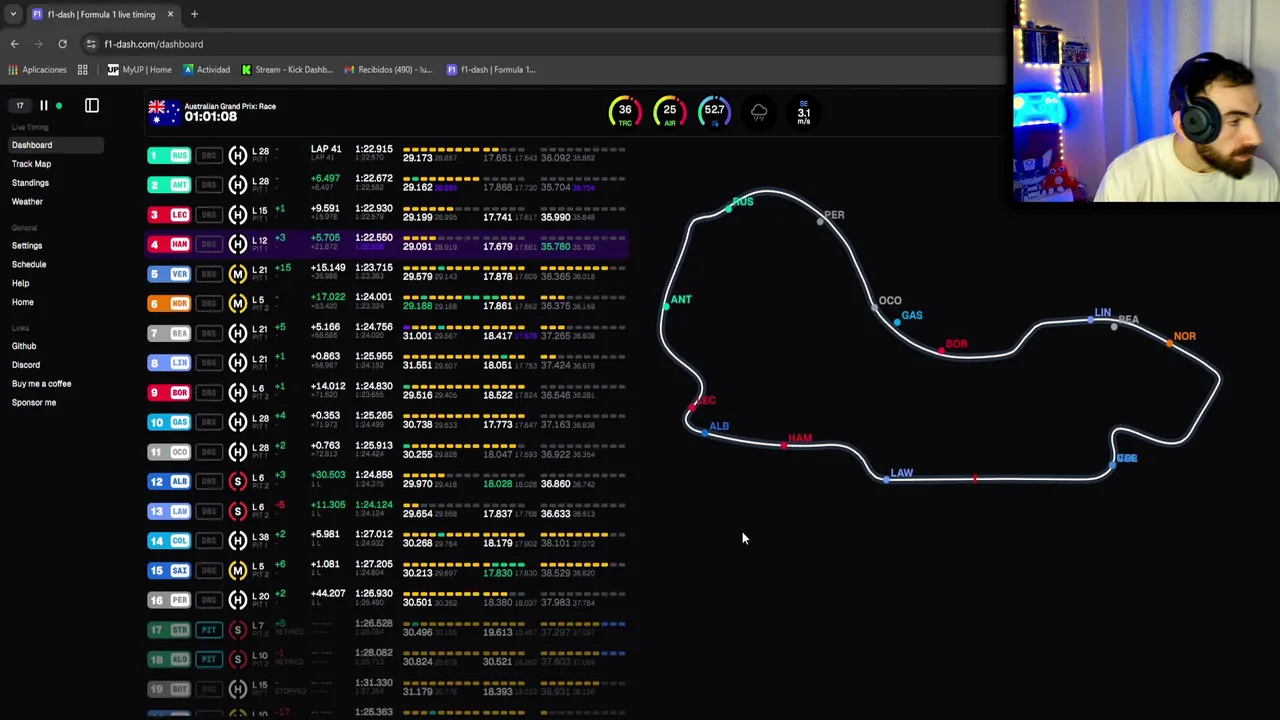Screen dimensions: 1280x720
Task: Click the LAP 41 text on RUS row
Action: 326,149
